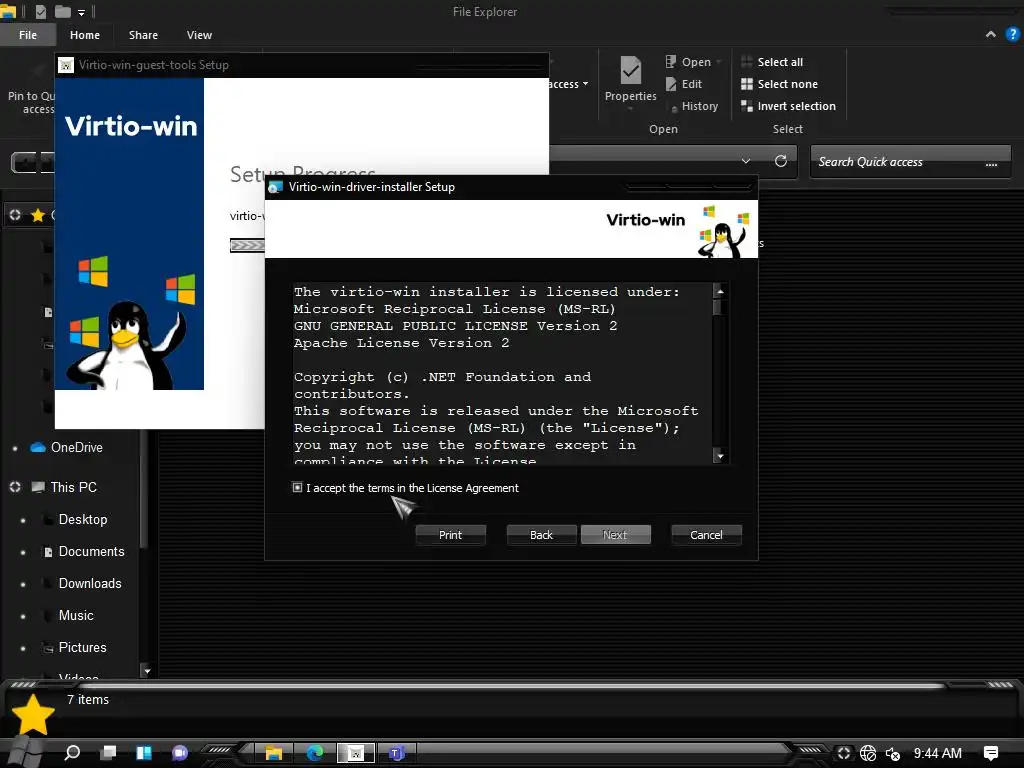
Task: Click Edit in the ribbon Open group
Action: (x=684, y=84)
